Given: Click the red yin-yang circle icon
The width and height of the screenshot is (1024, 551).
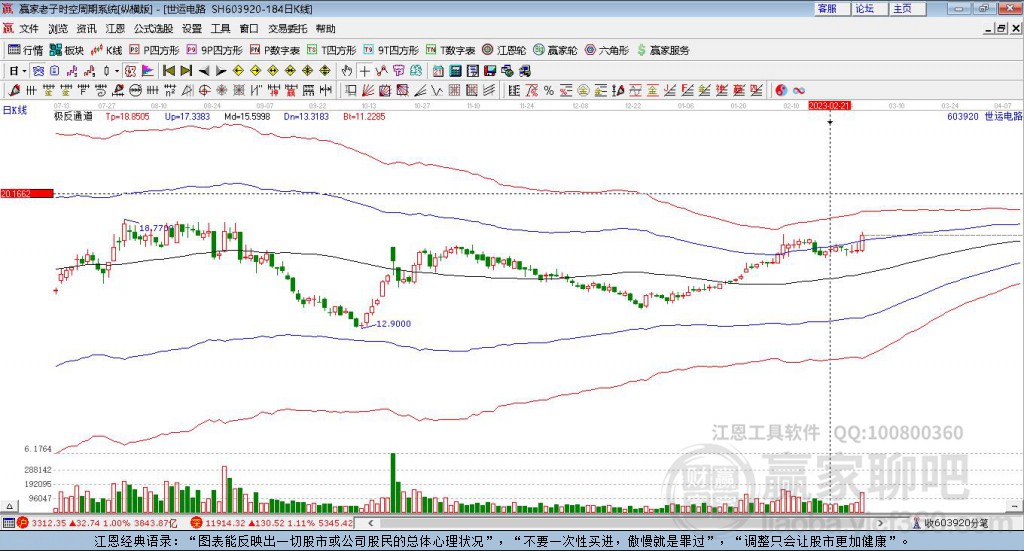Looking at the screenshot, I should point(780,90).
